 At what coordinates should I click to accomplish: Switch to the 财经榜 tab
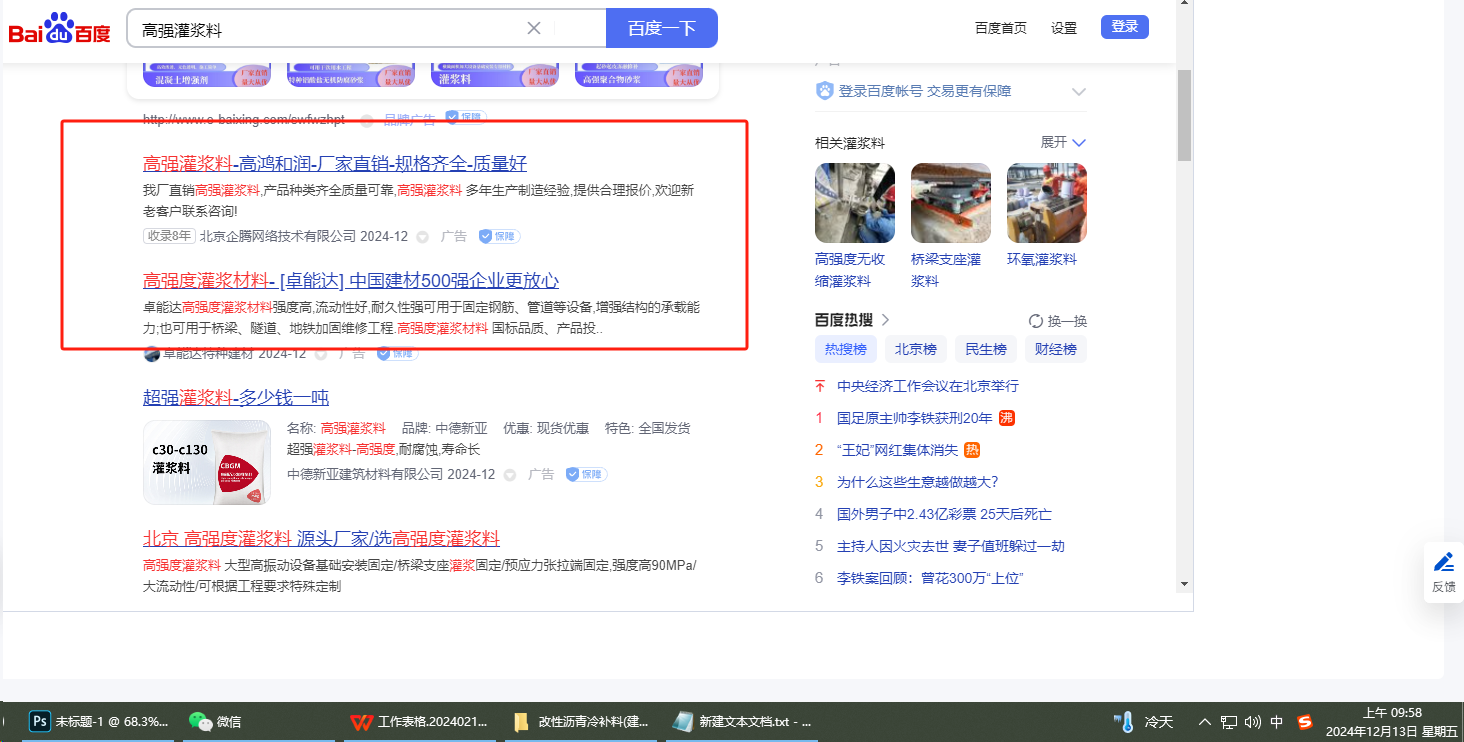1055,349
